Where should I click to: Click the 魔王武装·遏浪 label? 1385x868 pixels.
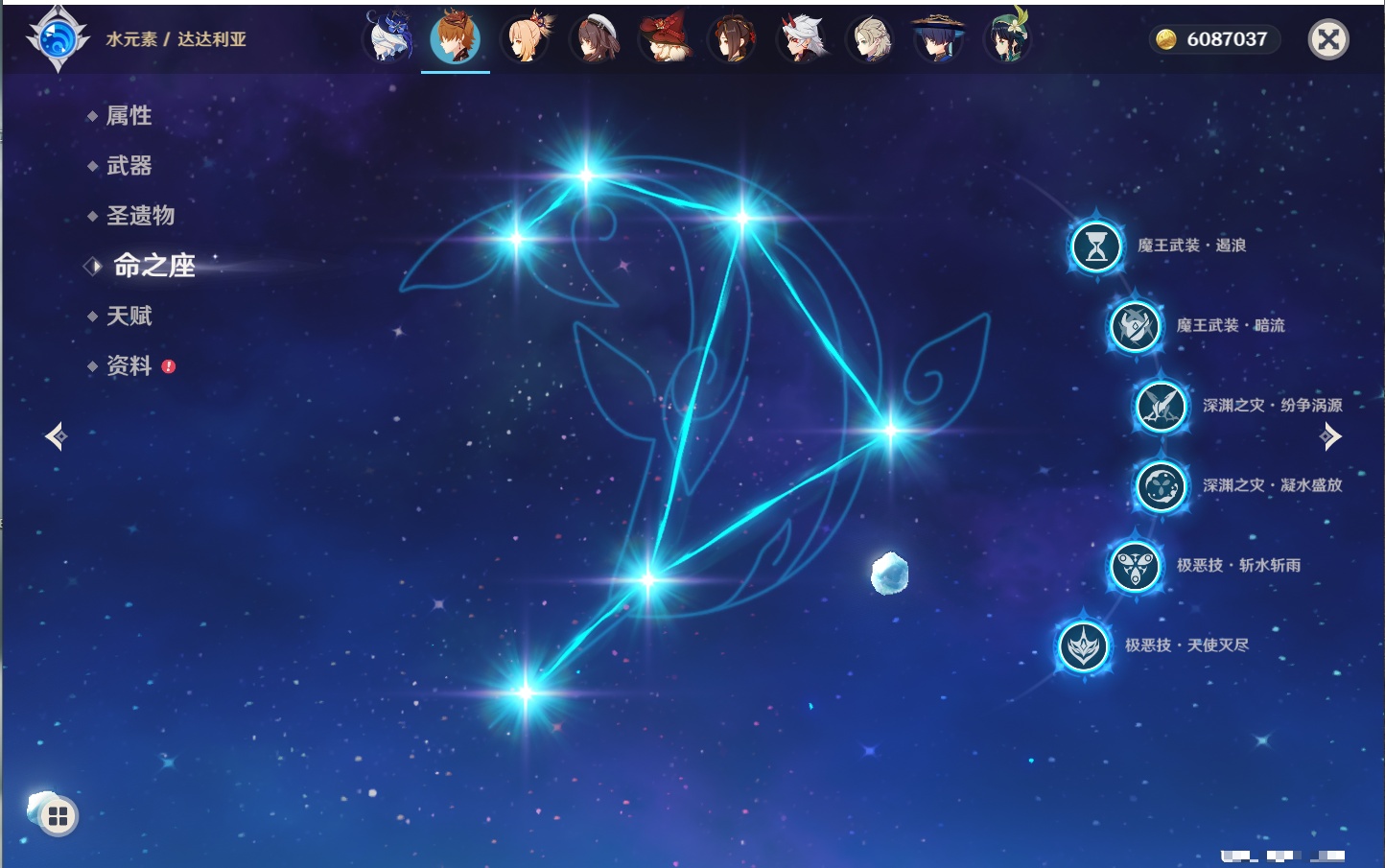(1191, 246)
